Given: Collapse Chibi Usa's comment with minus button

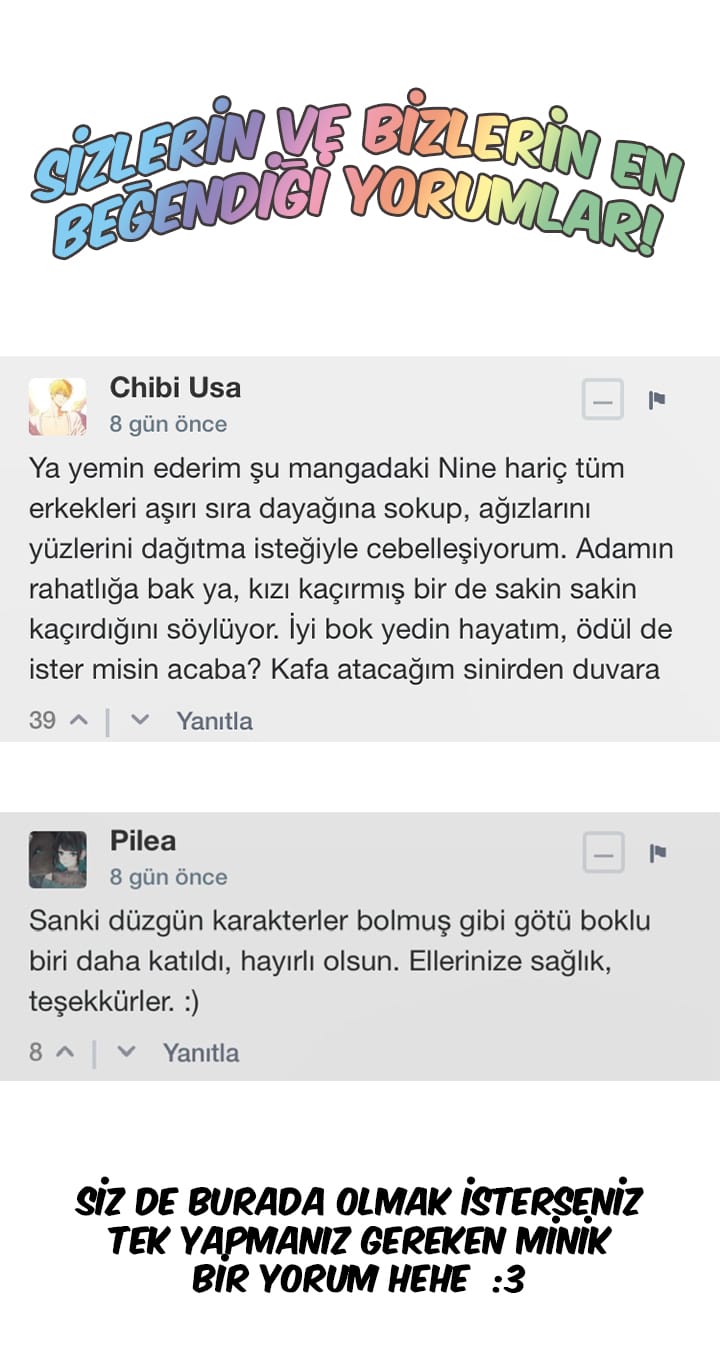Looking at the screenshot, I should pyautogui.click(x=603, y=402).
